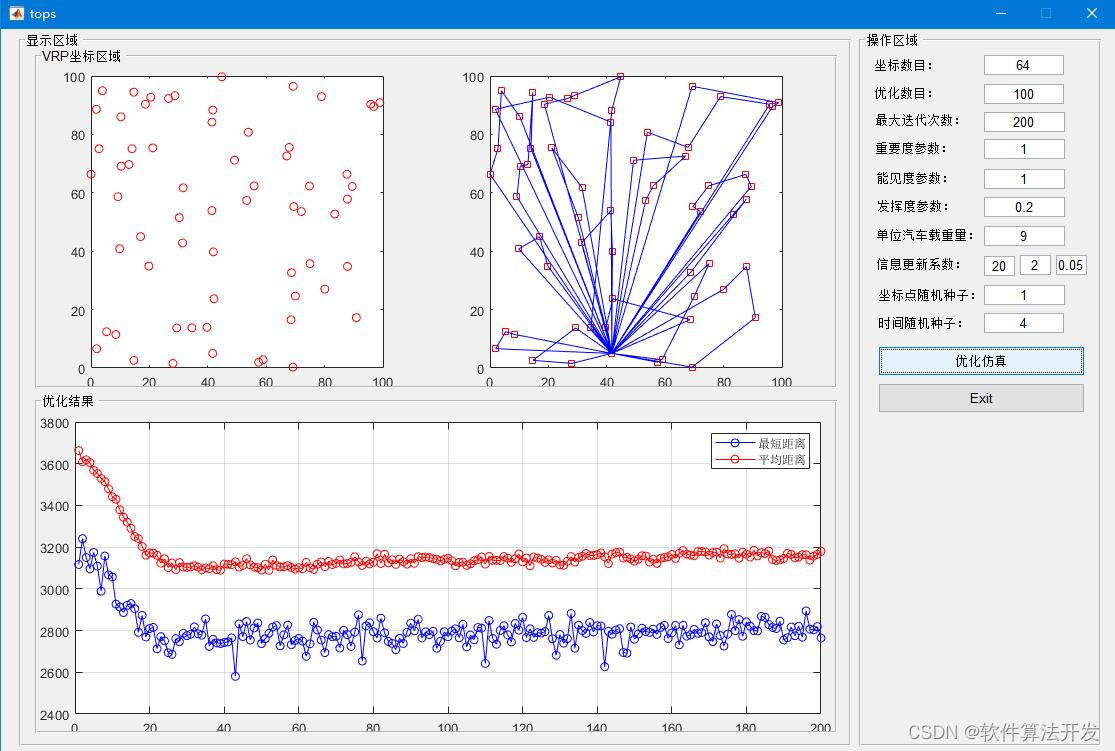The image size is (1115, 751).
Task: Click the 优化仿真 button
Action: tap(980, 361)
